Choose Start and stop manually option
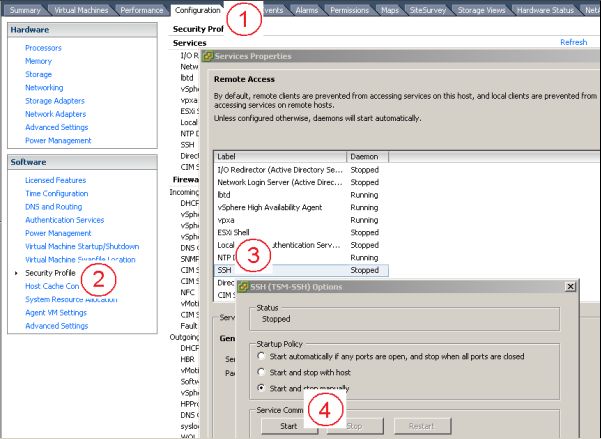601x439 pixels. pyautogui.click(x=261, y=388)
